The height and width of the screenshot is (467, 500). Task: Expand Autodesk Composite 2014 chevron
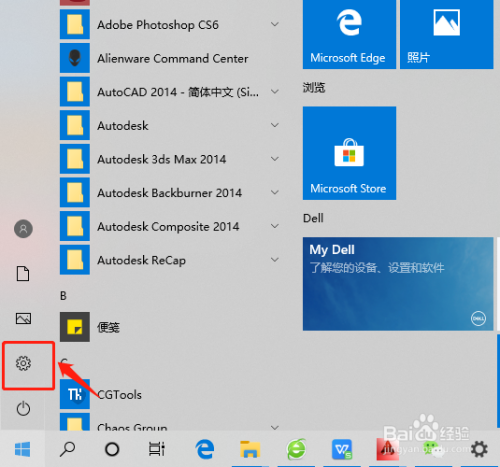pyautogui.click(x=275, y=226)
